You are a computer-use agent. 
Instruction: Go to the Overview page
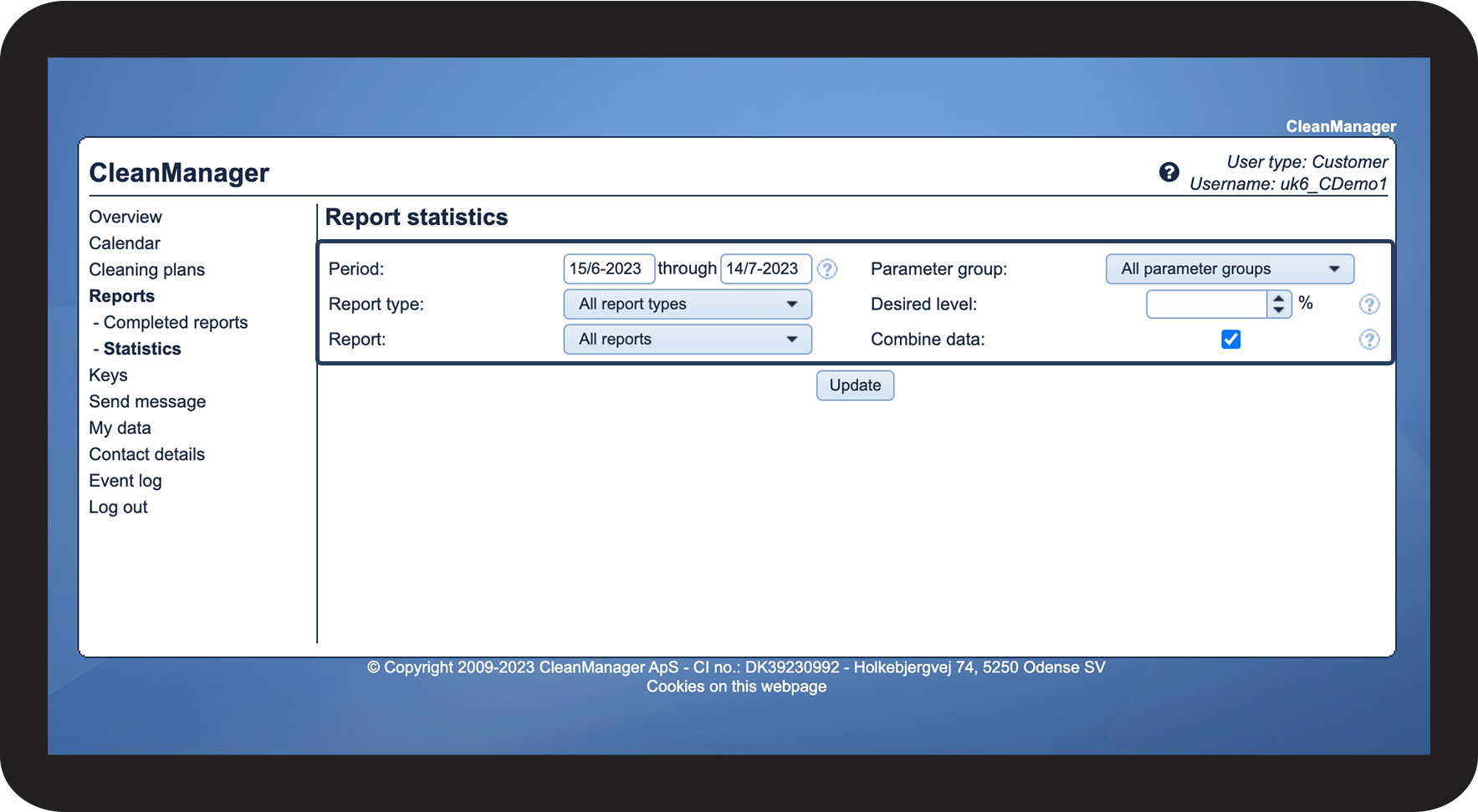[x=125, y=217]
